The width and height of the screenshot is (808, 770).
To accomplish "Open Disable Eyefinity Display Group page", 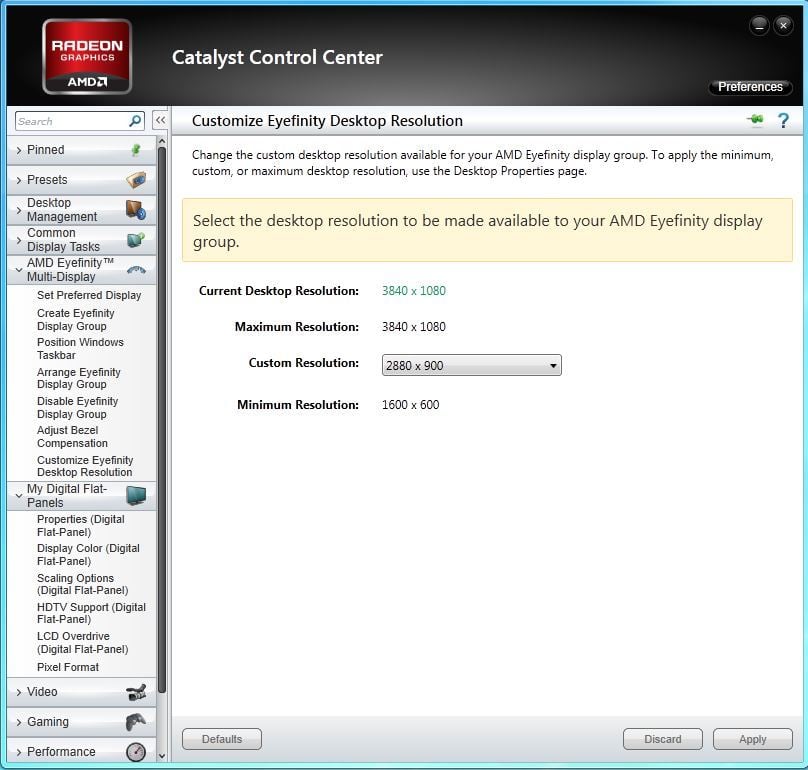I will 77,408.
